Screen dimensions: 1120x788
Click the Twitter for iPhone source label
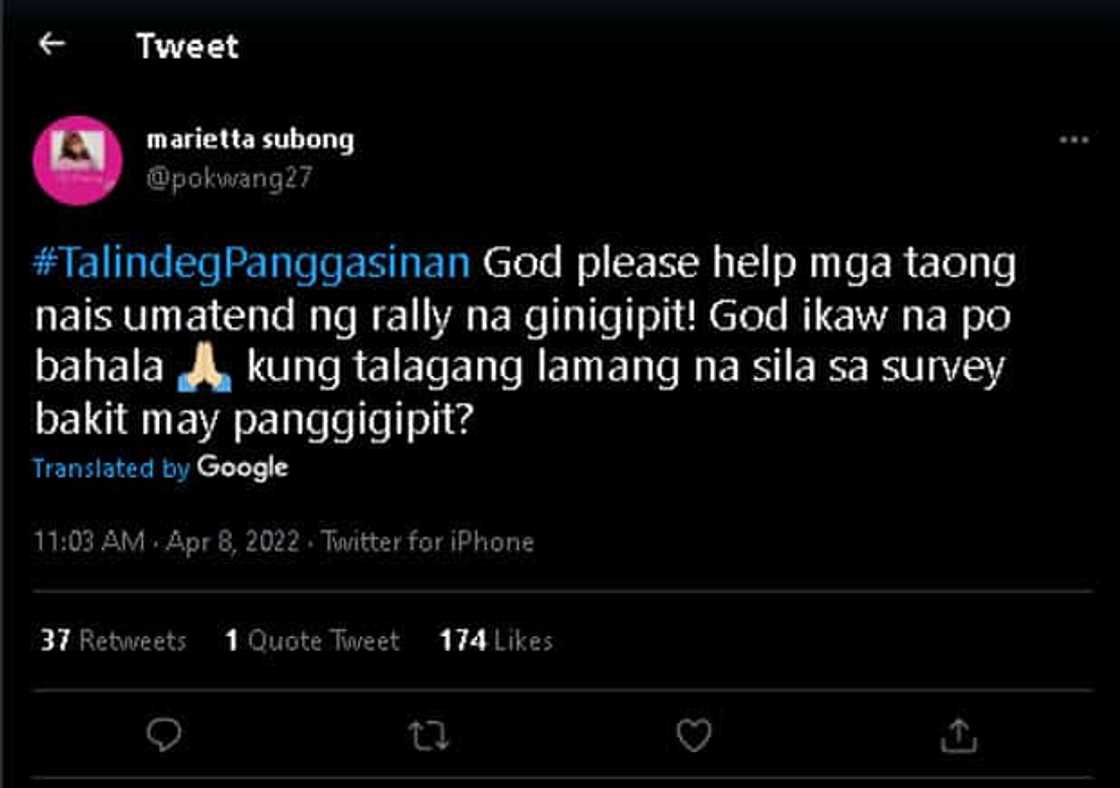coord(428,542)
